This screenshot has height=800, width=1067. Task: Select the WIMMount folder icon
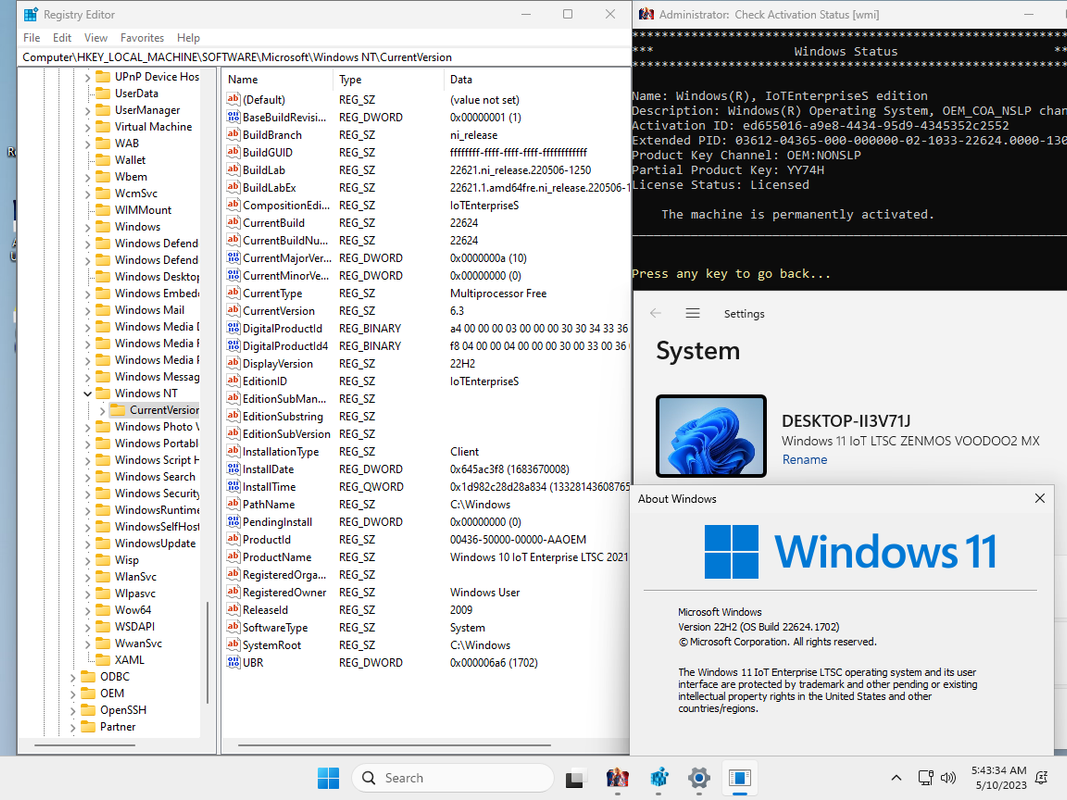[x=103, y=210]
